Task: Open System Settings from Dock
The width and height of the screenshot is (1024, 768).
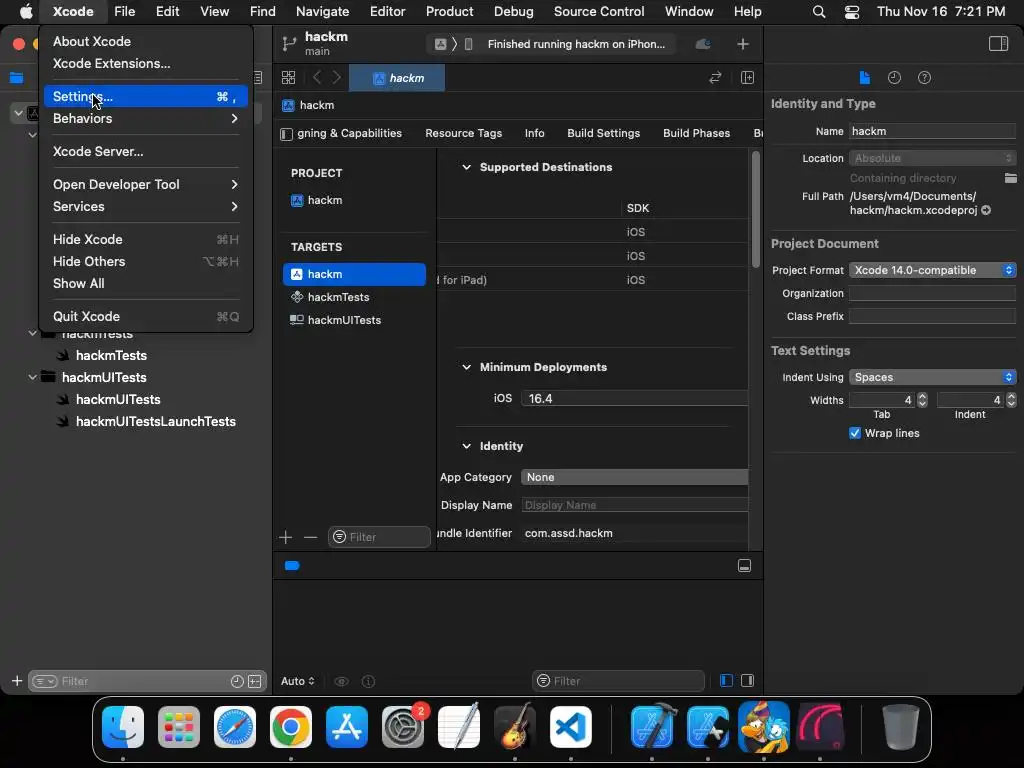Action: pos(403,727)
